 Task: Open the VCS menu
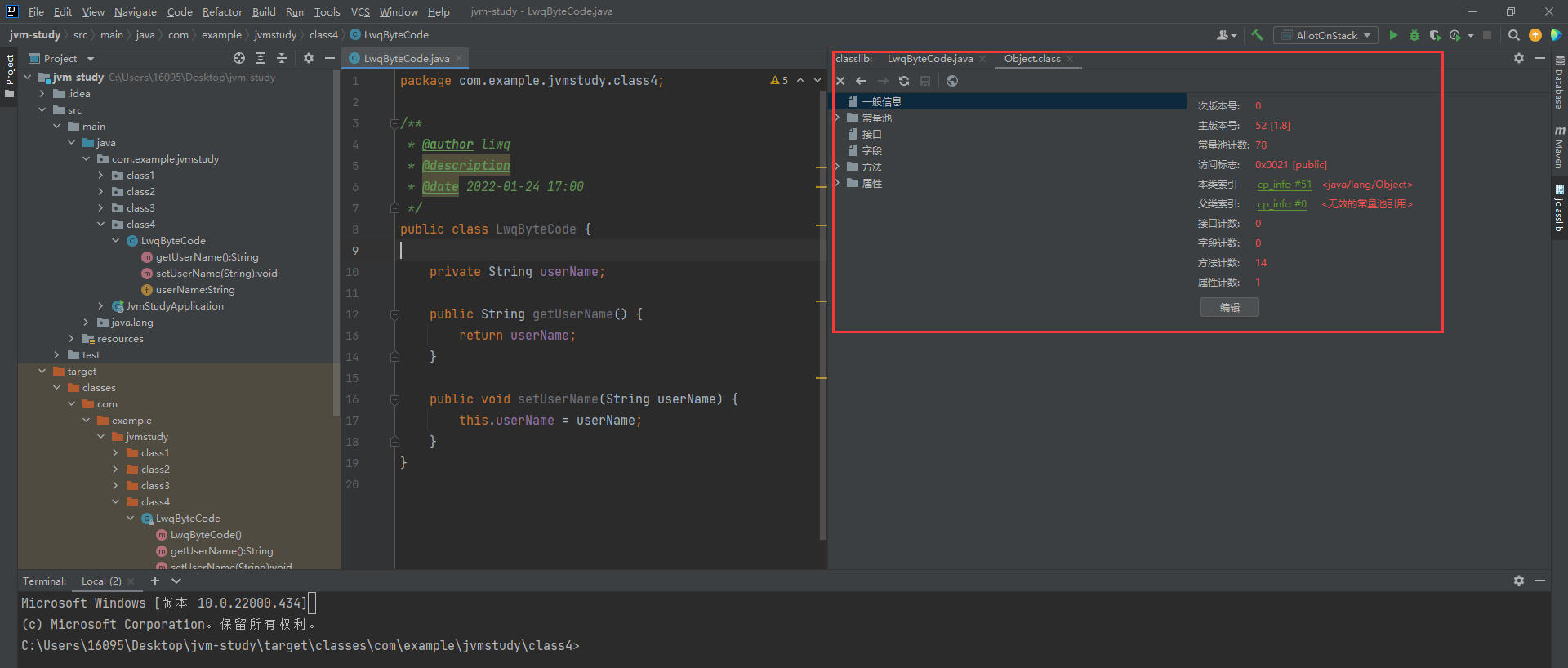360,11
